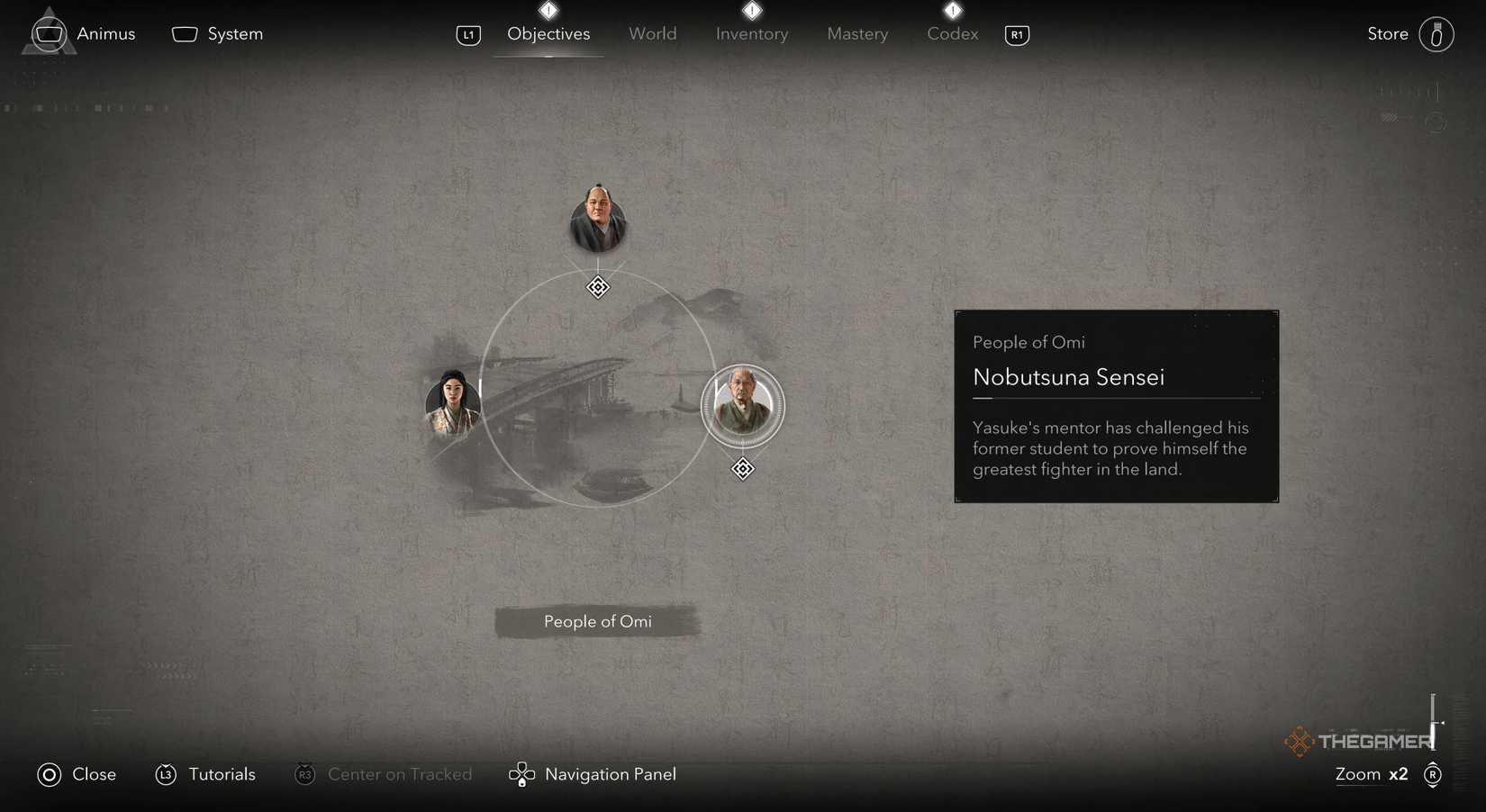Select the quest marker below Nobutsuna Sensei
This screenshot has height=812, width=1486.
pyautogui.click(x=742, y=468)
